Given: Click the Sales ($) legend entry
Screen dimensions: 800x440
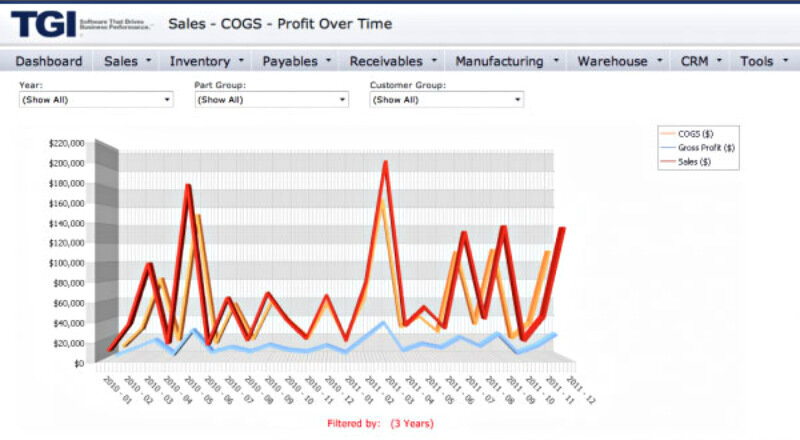Looking at the screenshot, I should tap(700, 161).
